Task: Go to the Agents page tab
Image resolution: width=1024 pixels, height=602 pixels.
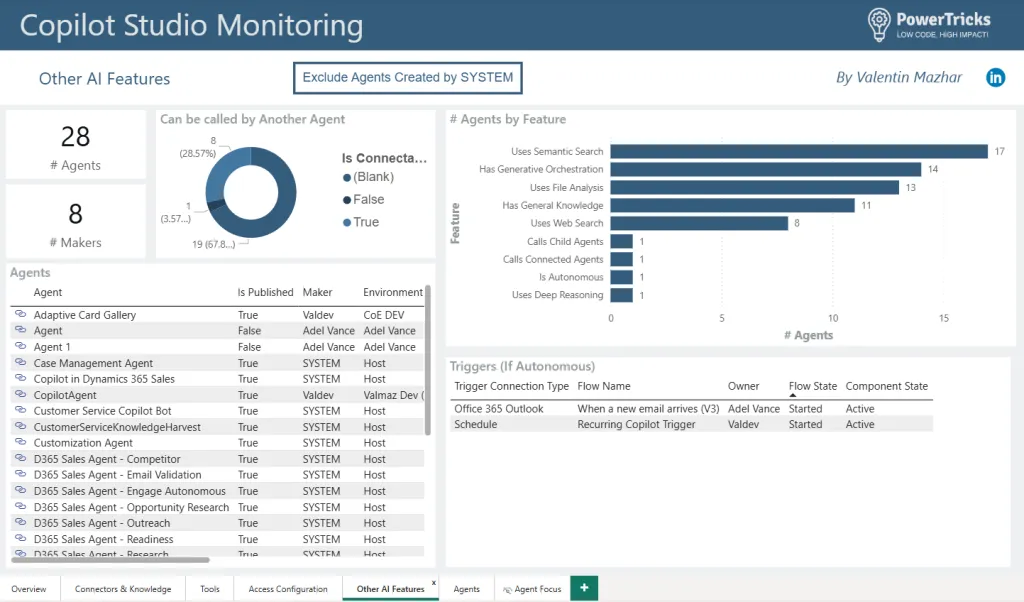Action: pyautogui.click(x=466, y=588)
